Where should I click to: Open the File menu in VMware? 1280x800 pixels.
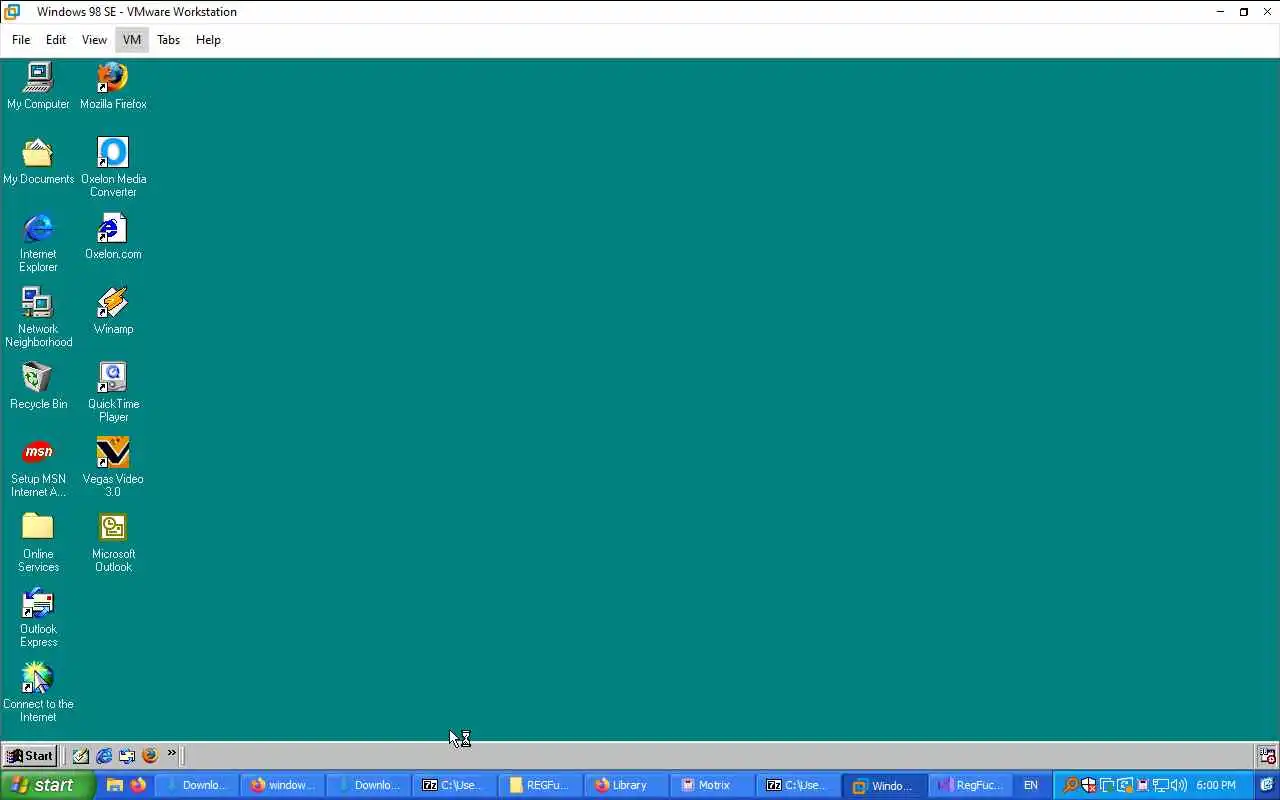pos(21,40)
